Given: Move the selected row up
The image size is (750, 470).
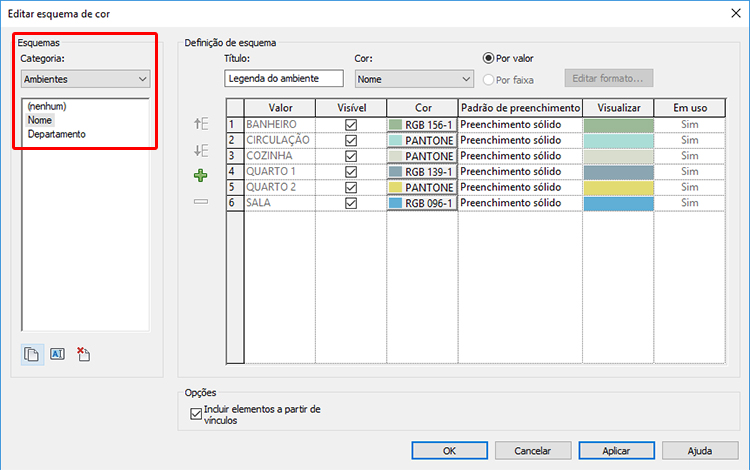Looking at the screenshot, I should [x=201, y=124].
